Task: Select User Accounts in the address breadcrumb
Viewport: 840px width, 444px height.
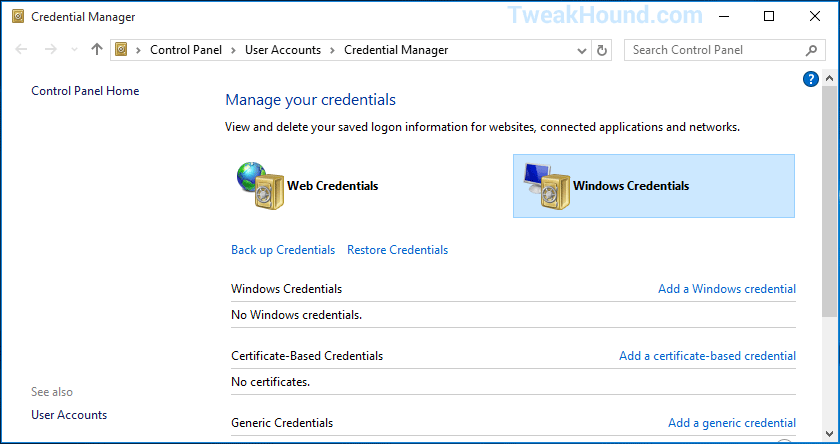Action: click(283, 50)
